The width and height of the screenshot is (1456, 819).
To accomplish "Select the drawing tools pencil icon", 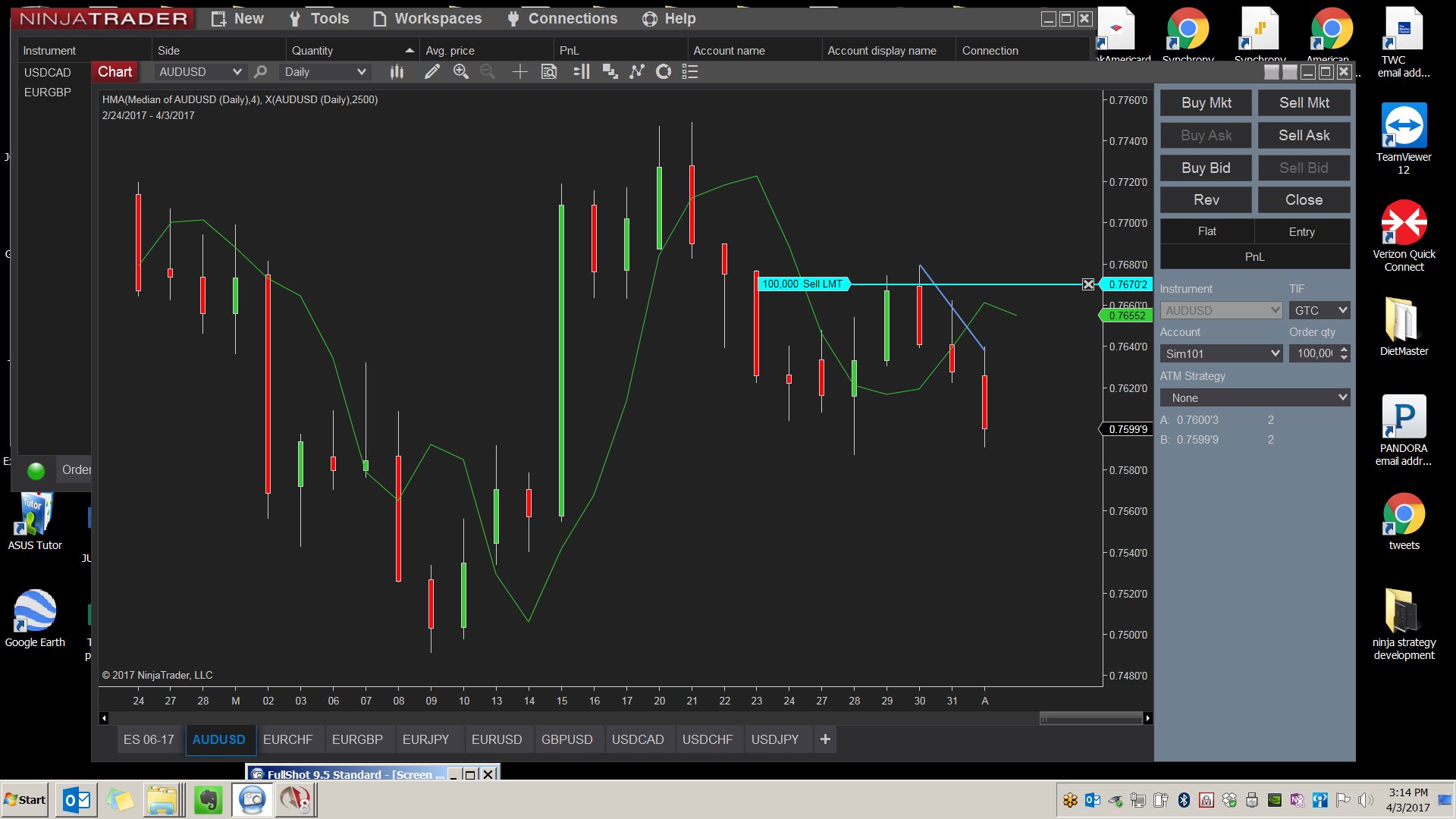I will pyautogui.click(x=431, y=71).
